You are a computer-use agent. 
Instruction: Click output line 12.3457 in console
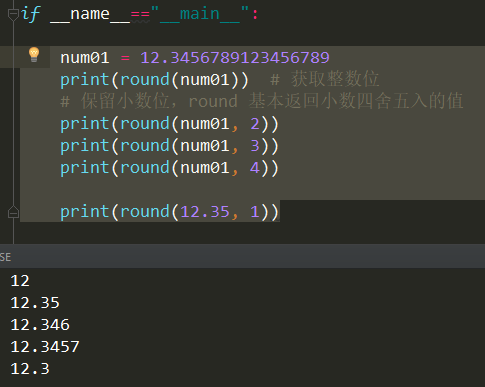pyautogui.click(x=45, y=347)
